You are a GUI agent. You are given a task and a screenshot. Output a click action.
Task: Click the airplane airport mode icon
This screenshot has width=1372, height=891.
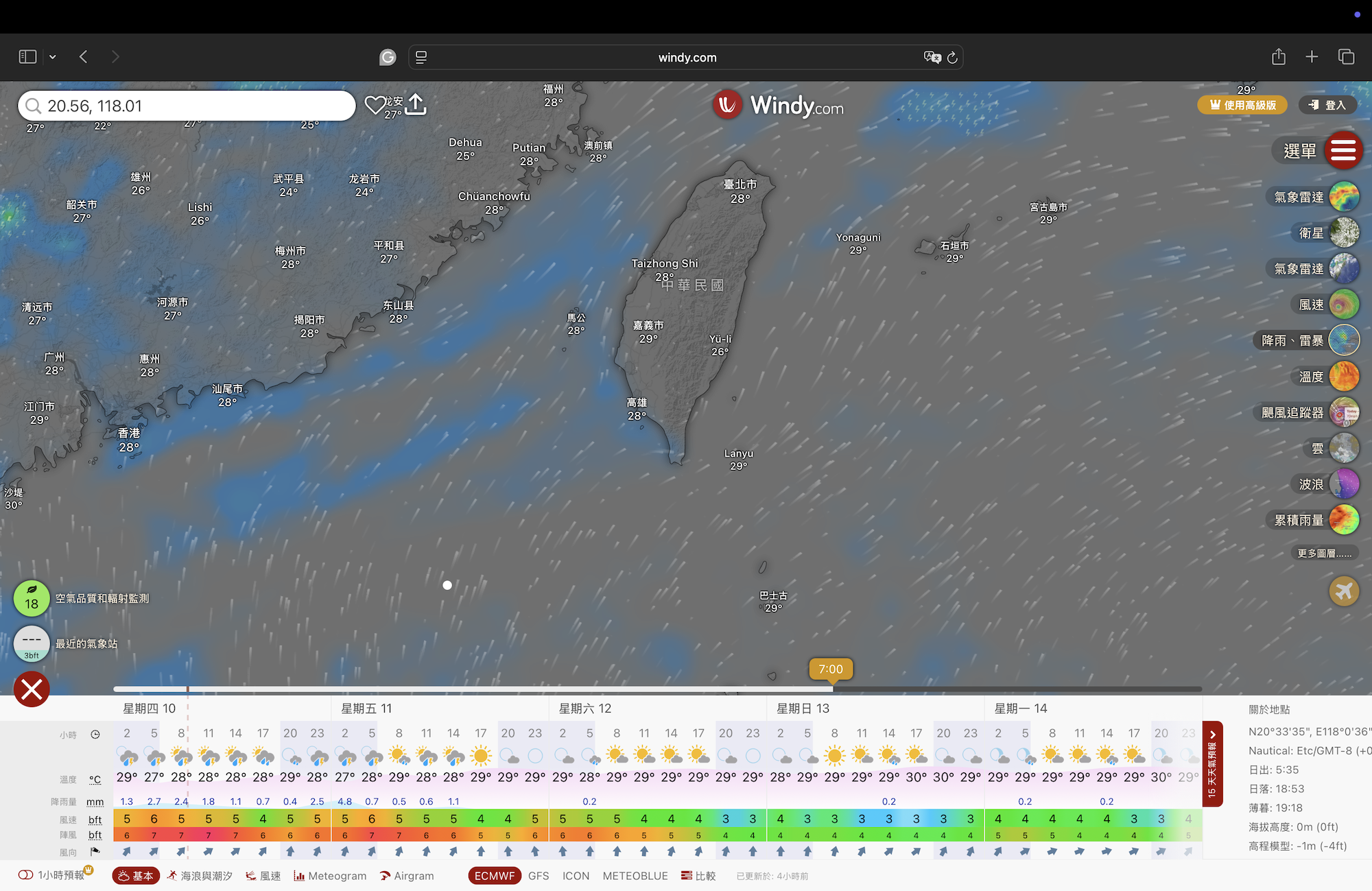(x=1343, y=591)
